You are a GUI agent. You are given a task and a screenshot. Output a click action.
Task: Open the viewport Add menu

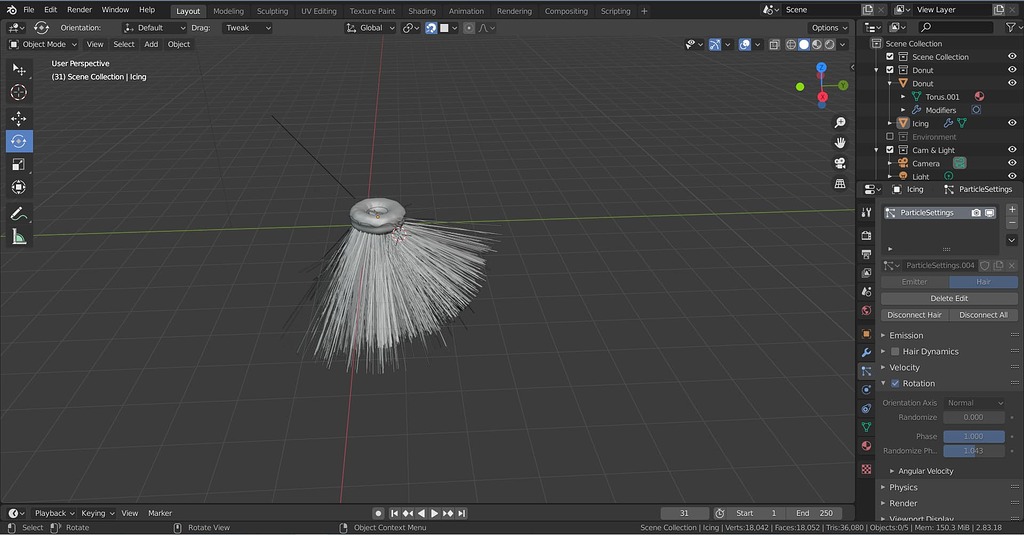tap(151, 44)
